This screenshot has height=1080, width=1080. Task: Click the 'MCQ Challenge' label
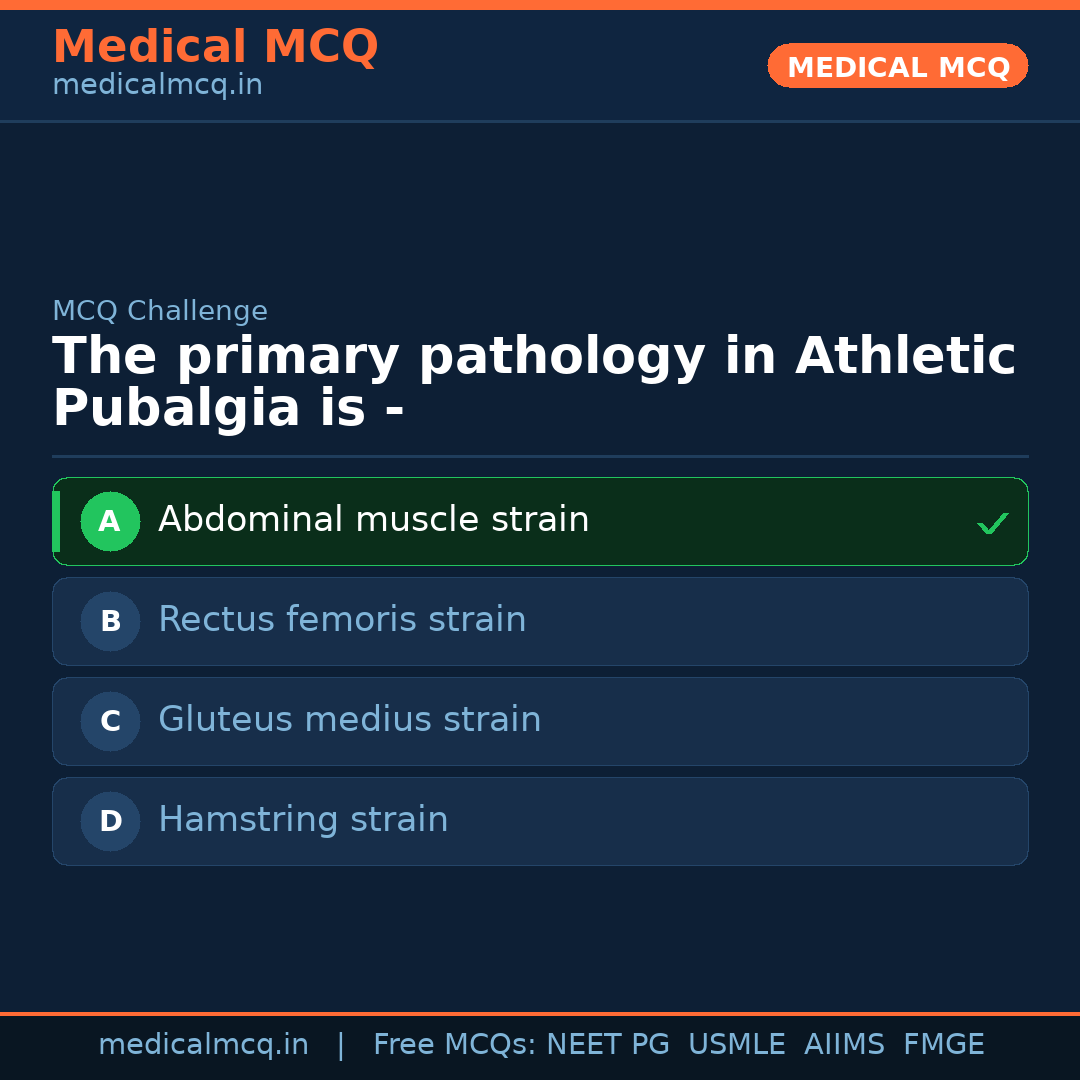[160, 311]
